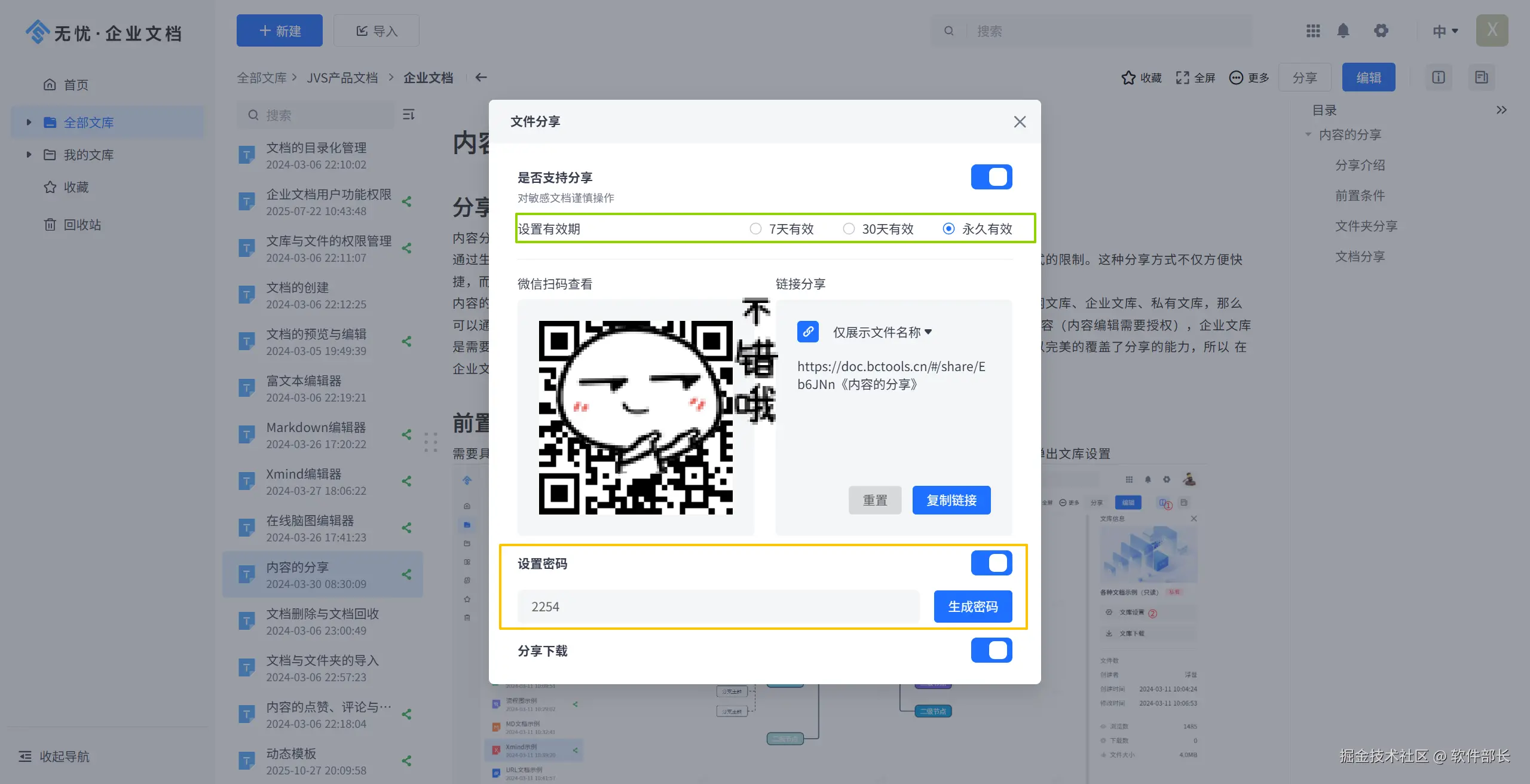Toggle the 是否支持分享 switch
Viewport: 1530px width, 784px height.
[991, 177]
